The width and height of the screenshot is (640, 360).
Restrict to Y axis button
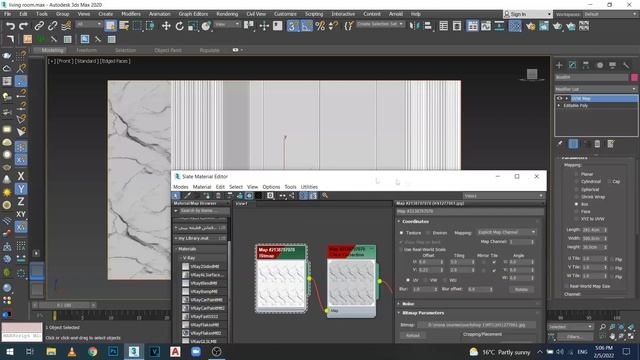coord(21,189)
